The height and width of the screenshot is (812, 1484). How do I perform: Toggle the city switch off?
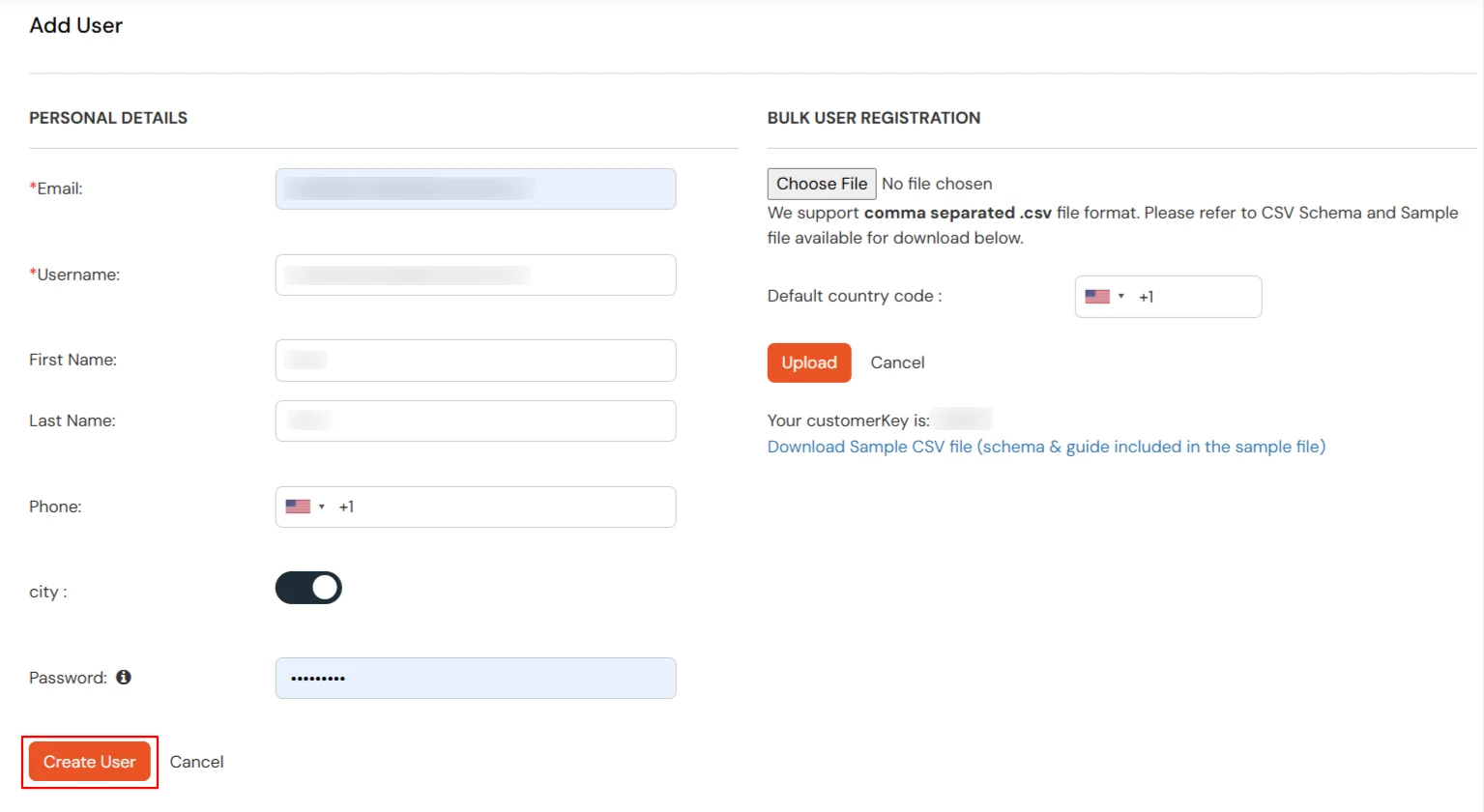tap(308, 588)
